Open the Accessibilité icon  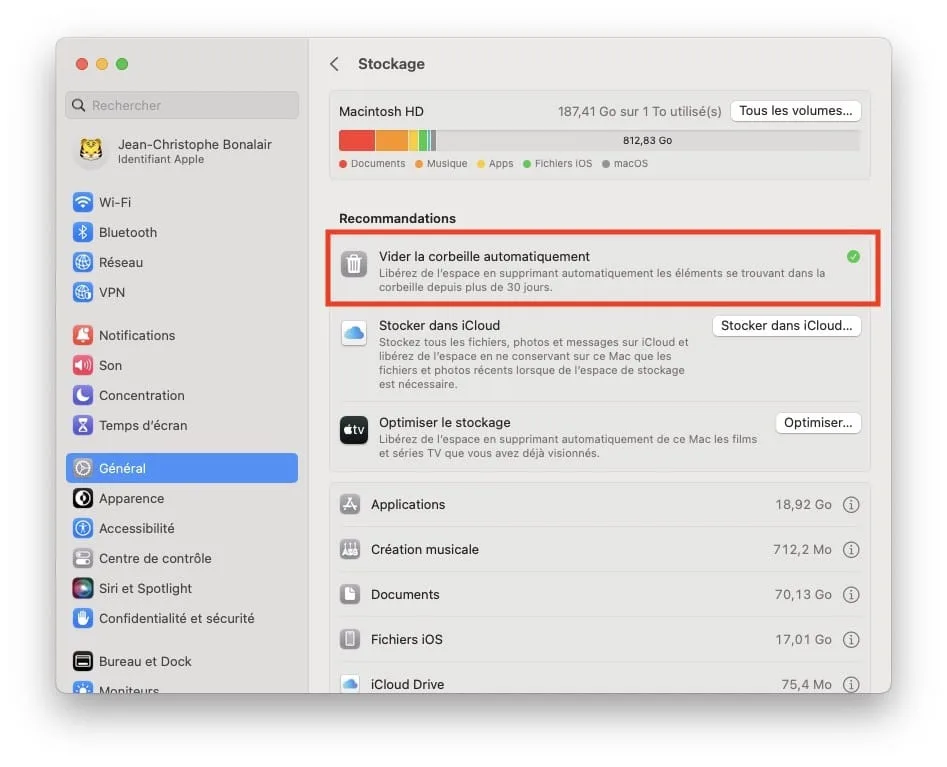(x=83, y=528)
